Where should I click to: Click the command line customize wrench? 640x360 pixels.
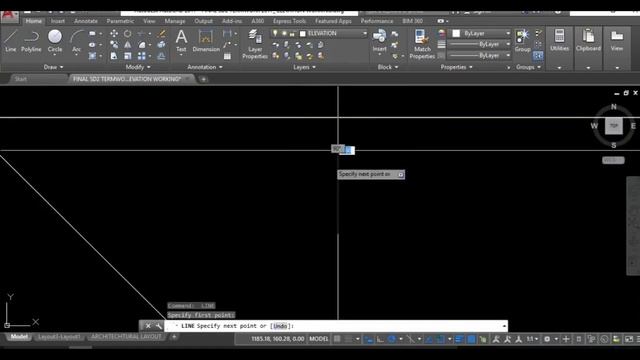point(158,326)
